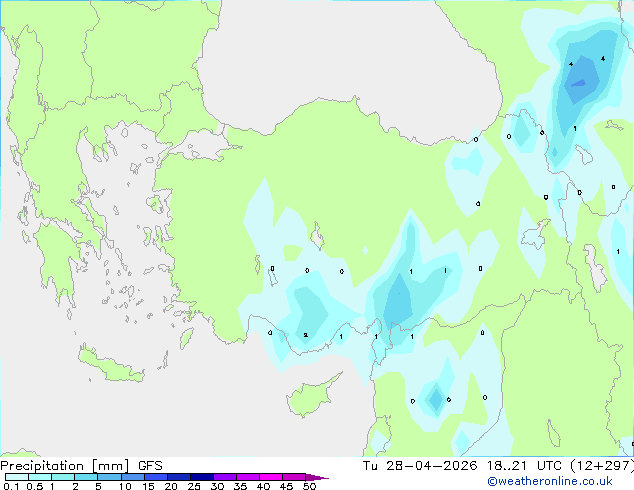Pick the 30–35 mm legend swatch
The height and width of the screenshot is (490, 634).
pyautogui.click(x=224, y=477)
